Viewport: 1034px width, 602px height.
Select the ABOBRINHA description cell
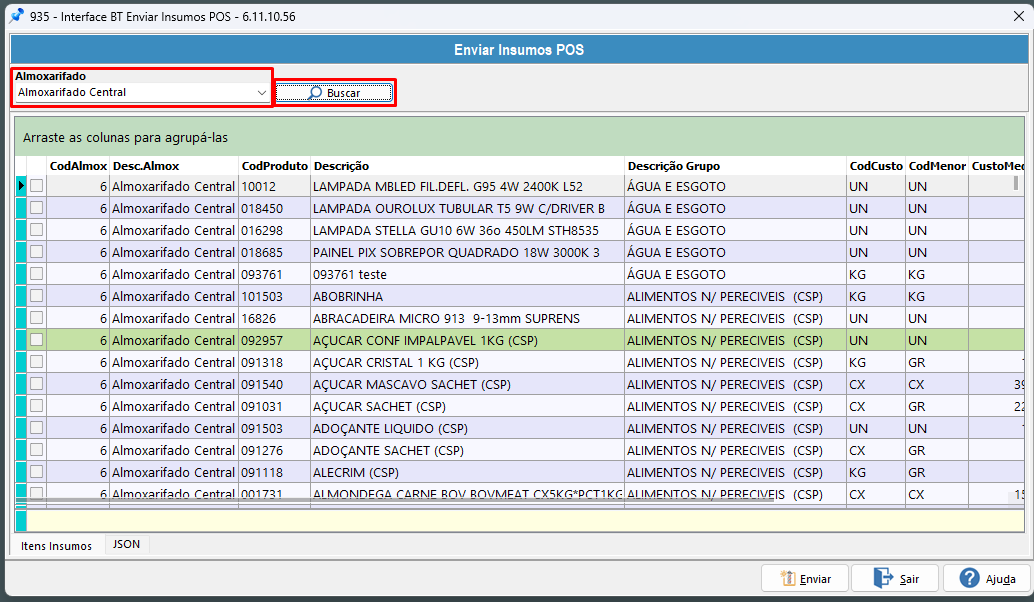click(467, 296)
